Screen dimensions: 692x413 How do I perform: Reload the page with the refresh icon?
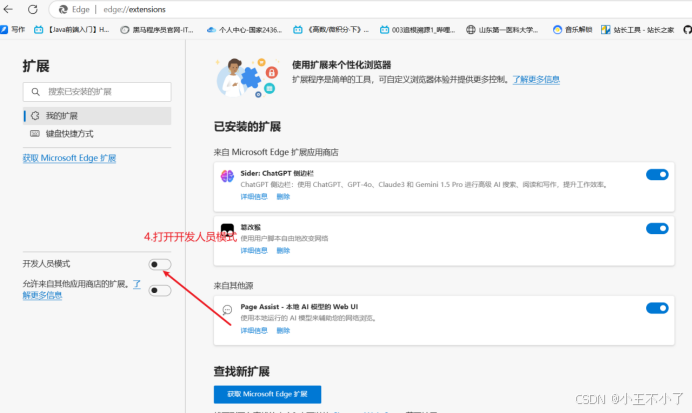point(33,9)
